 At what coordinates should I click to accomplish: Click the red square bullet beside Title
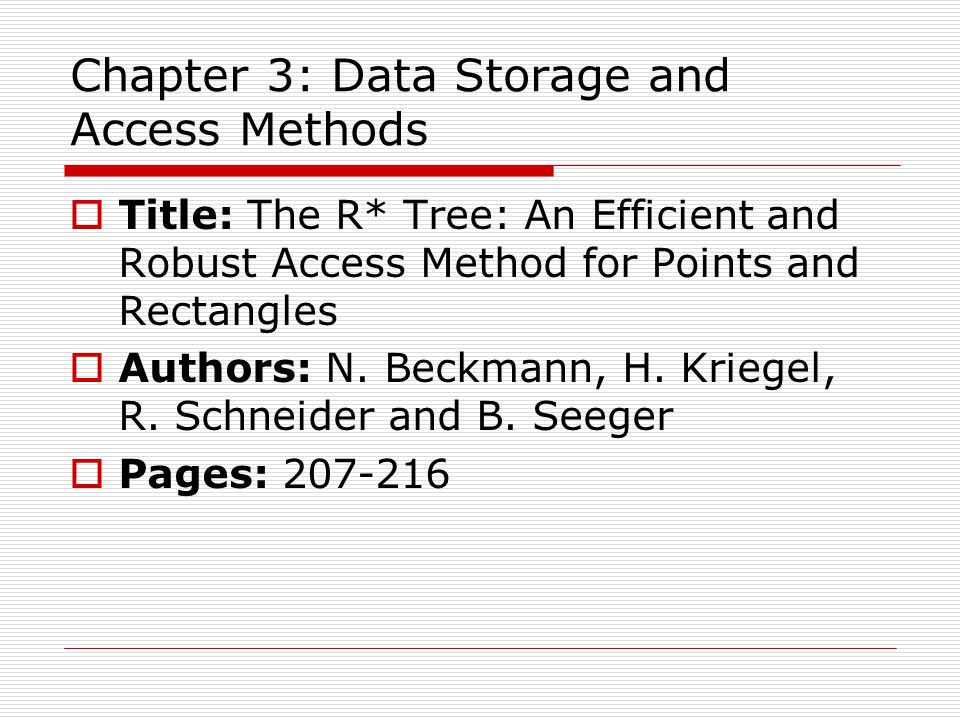click(x=87, y=215)
